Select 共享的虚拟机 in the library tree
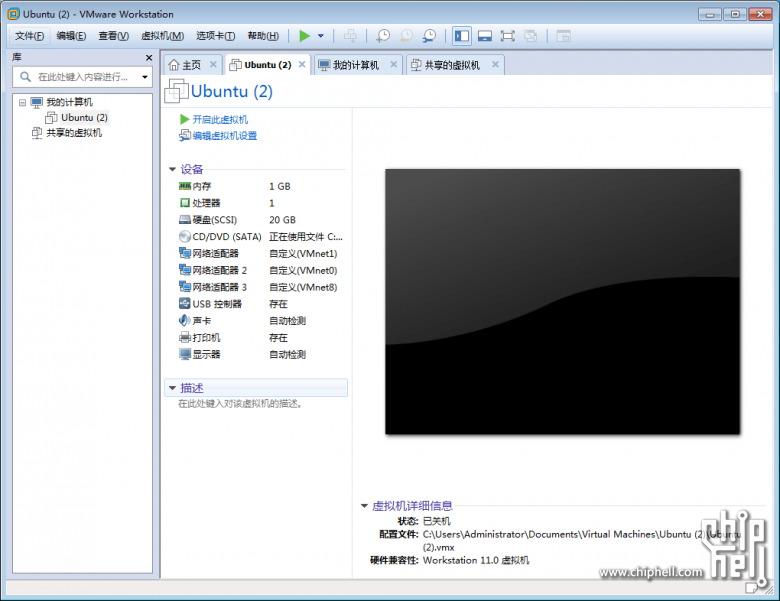Screen dimensions: 780x601 pyautogui.click(x=74, y=133)
